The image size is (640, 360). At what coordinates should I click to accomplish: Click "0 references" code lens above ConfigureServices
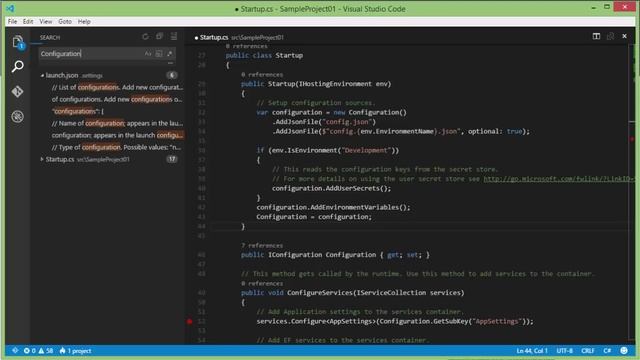(x=262, y=283)
